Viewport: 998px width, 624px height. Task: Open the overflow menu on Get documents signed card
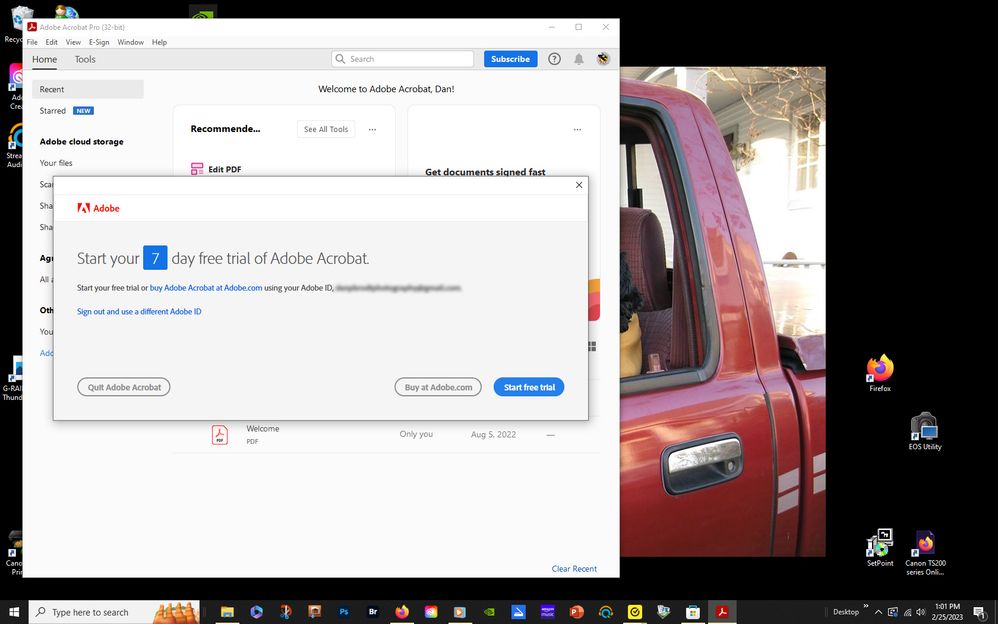(577, 129)
